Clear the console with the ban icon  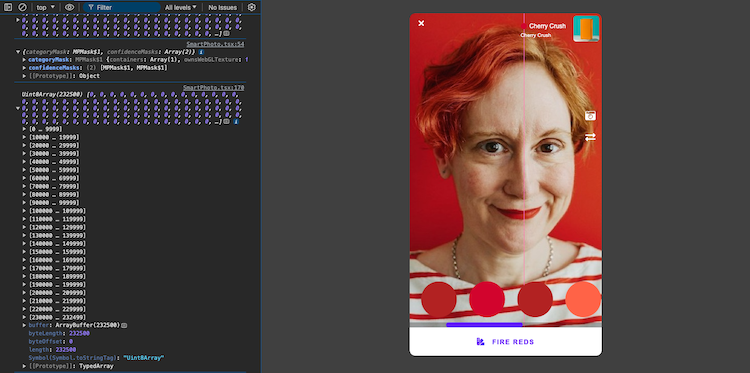(x=22, y=7)
